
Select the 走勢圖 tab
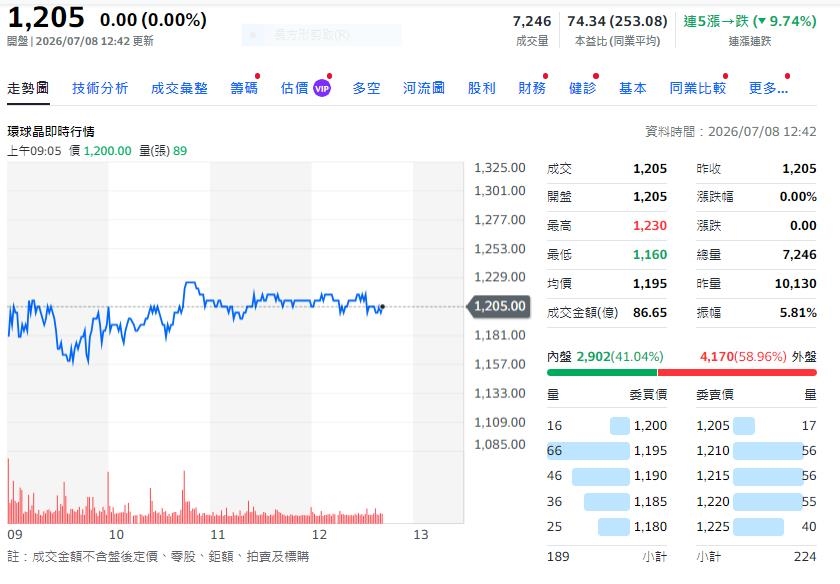[x=28, y=88]
